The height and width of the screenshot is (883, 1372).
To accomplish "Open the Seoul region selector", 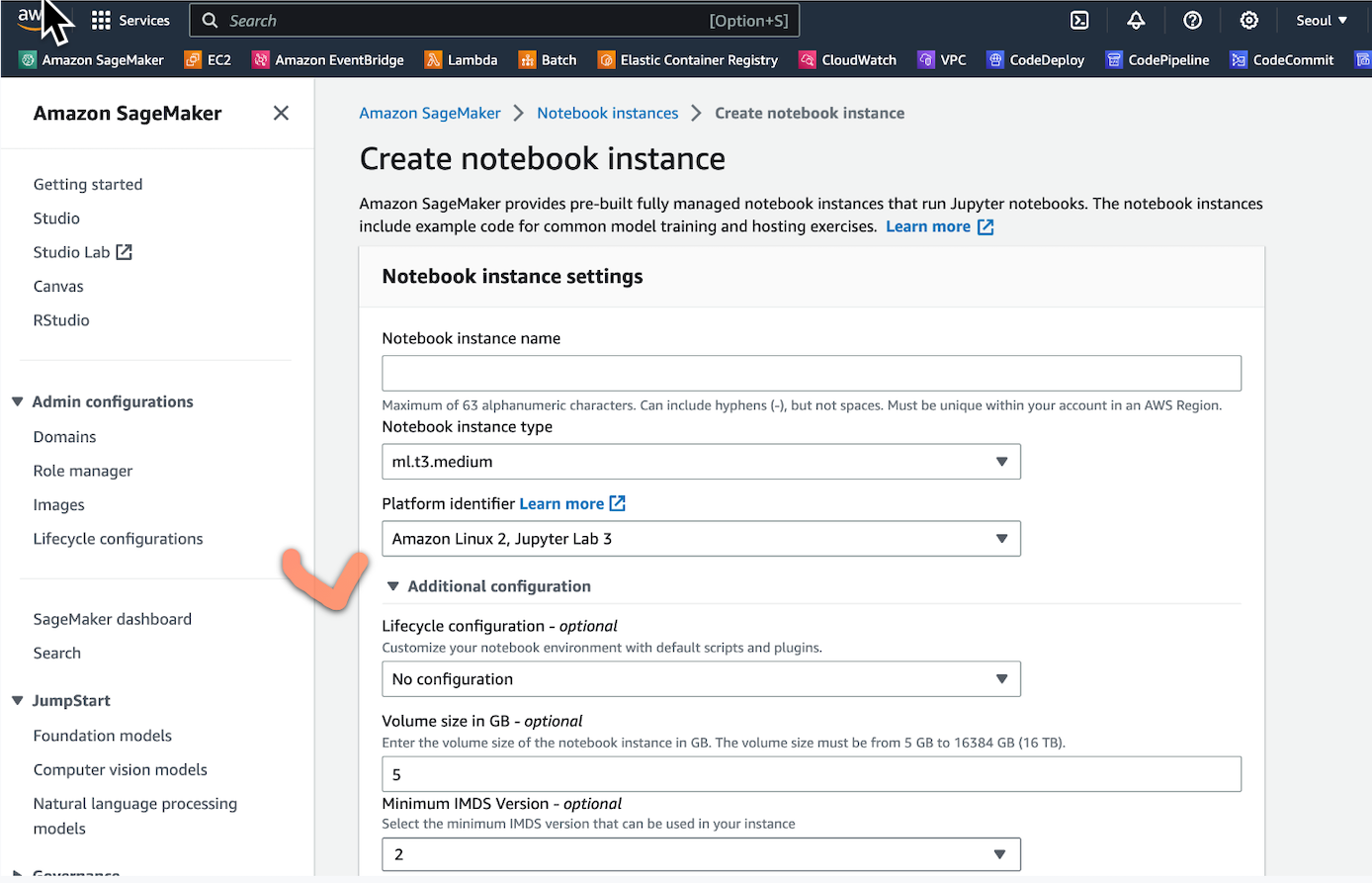I will point(1322,21).
